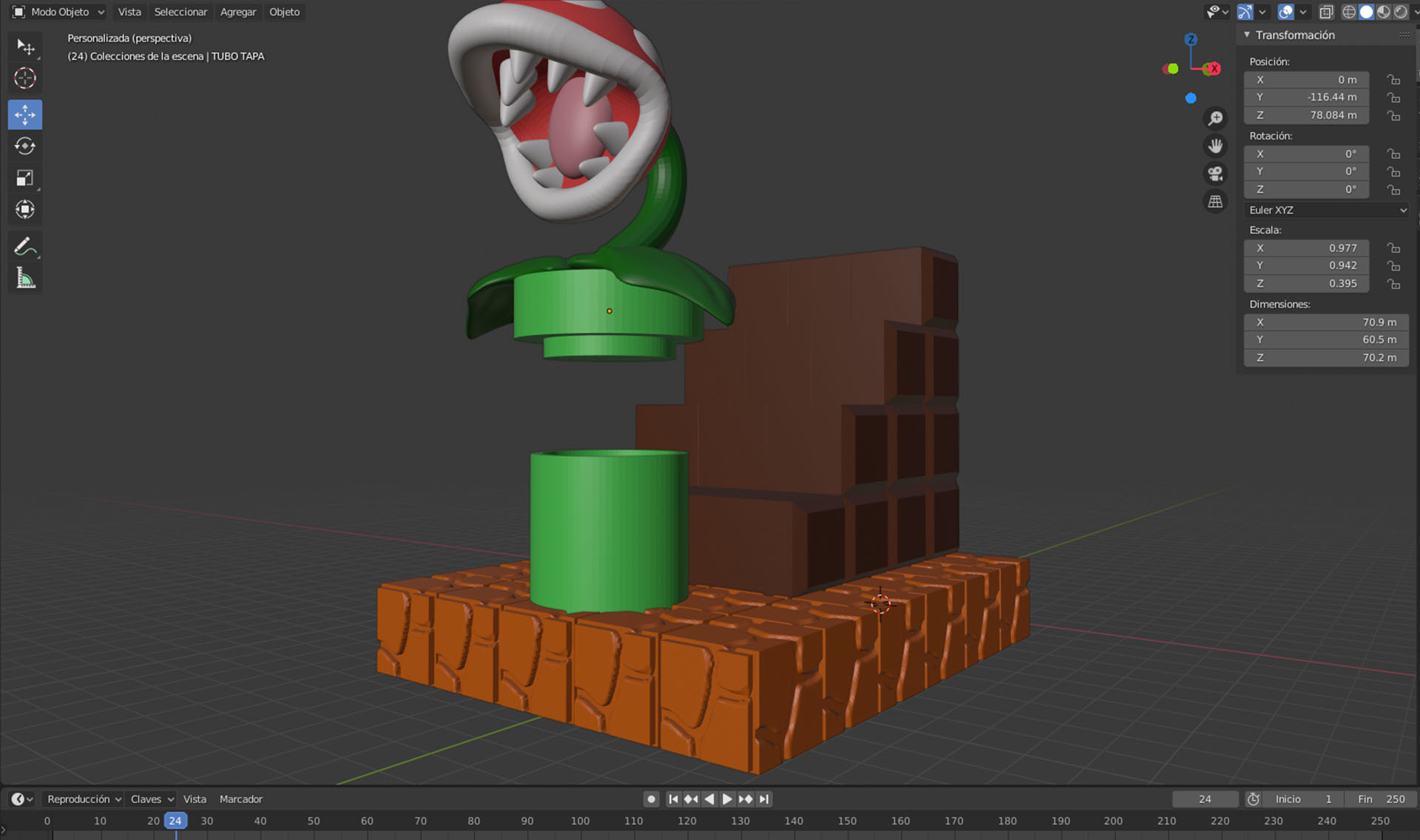Viewport: 1420px width, 840px height.
Task: Open the Agregar menu
Action: tap(237, 12)
